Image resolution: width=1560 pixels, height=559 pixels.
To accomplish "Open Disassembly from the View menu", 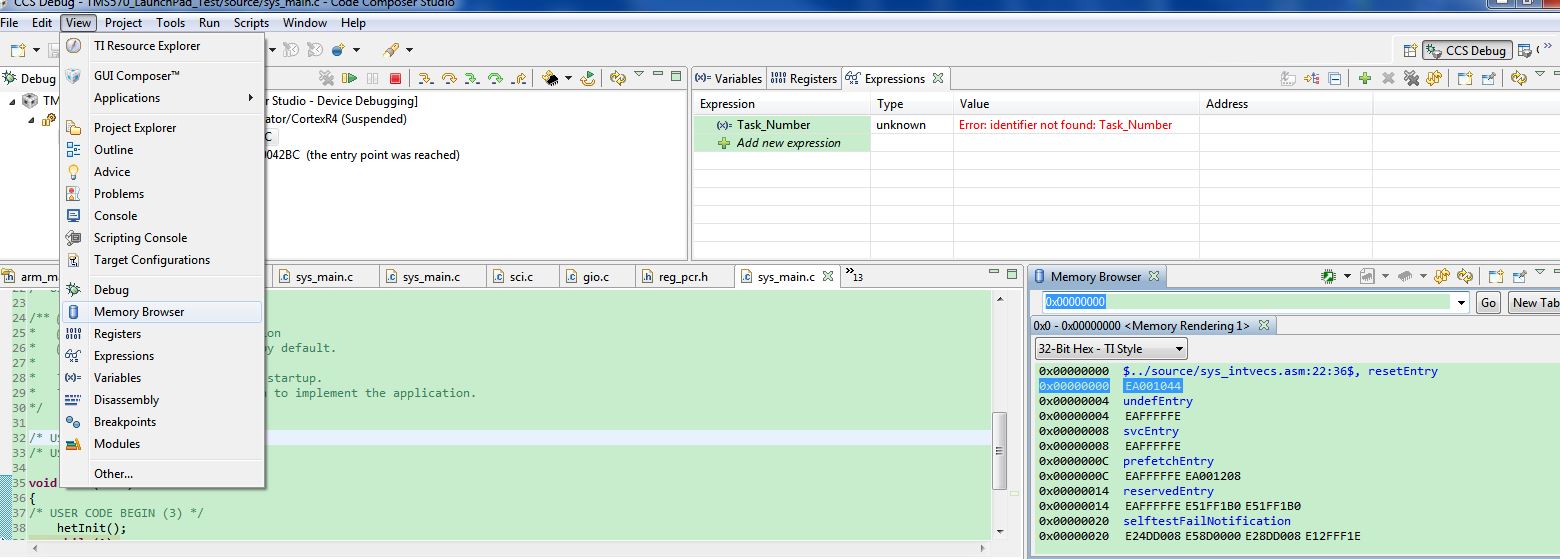I will (x=162, y=400).
